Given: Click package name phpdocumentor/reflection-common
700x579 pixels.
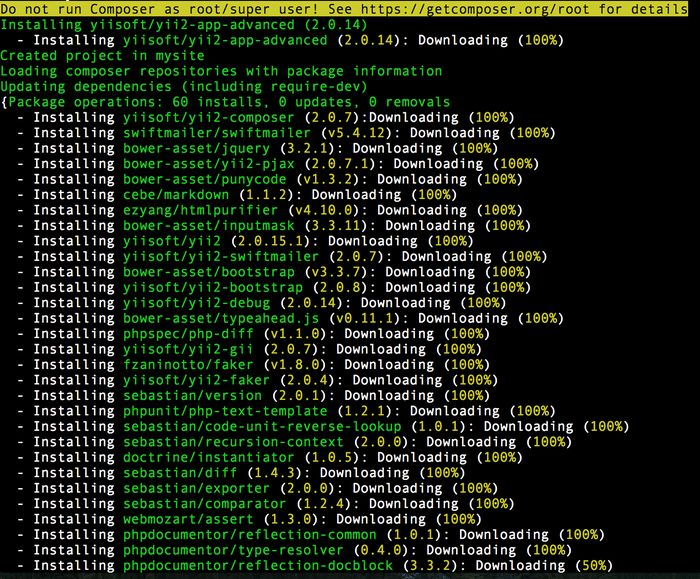Looking at the screenshot, I should [250, 535].
